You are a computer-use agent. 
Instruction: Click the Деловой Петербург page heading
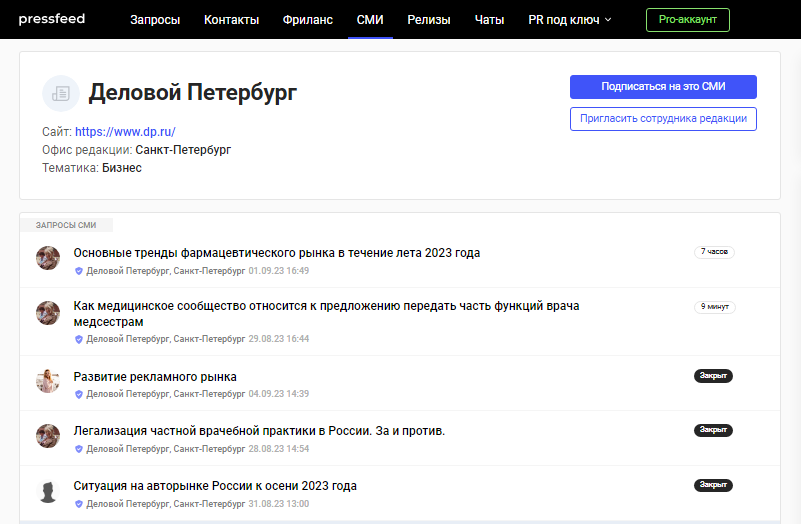point(192,93)
